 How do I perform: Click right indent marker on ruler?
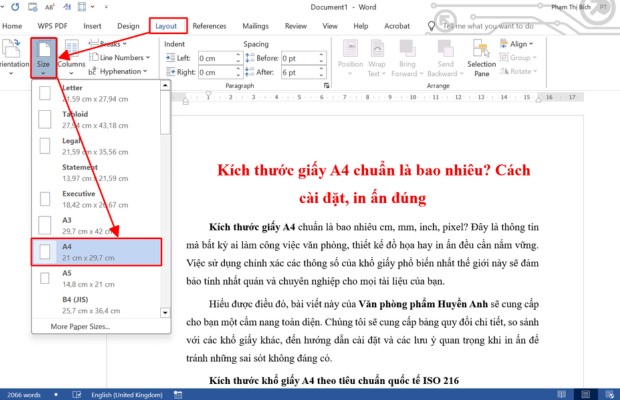coord(538,100)
